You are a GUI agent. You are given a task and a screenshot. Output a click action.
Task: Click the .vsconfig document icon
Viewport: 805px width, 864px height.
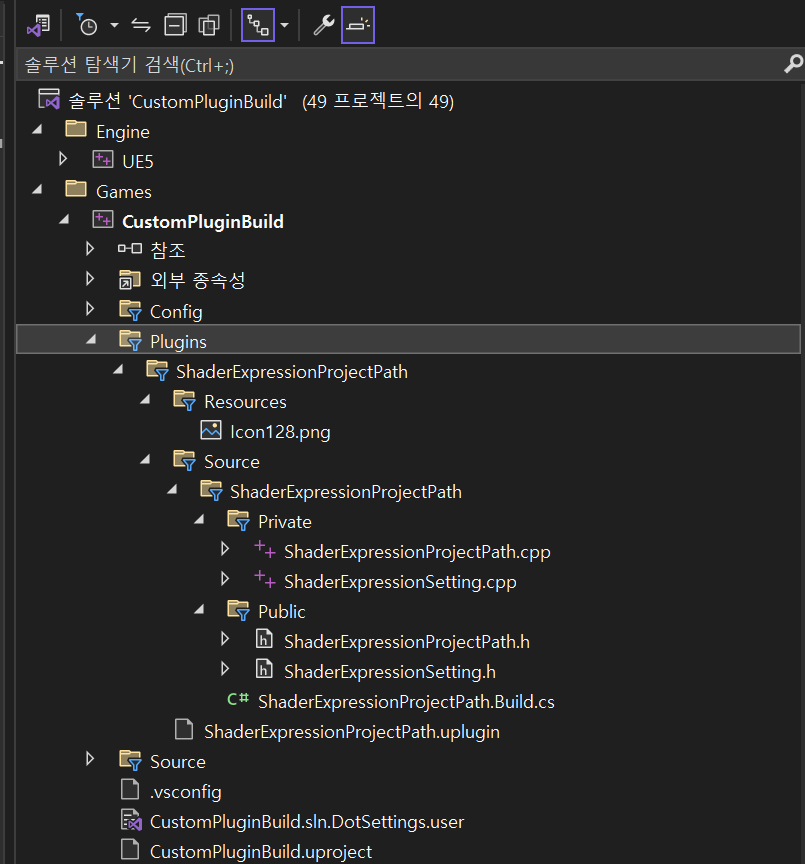click(130, 789)
